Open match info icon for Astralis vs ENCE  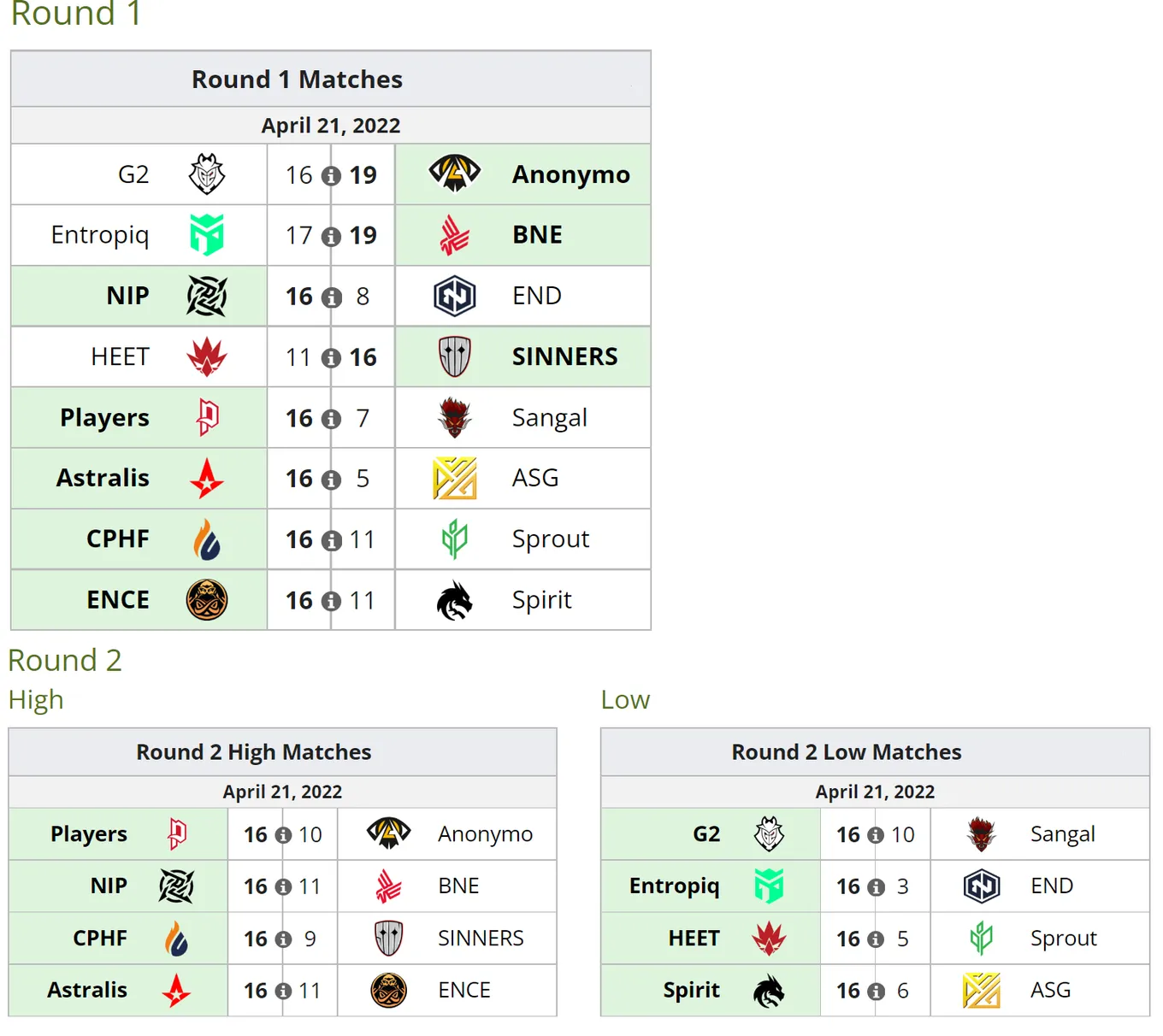click(x=283, y=991)
